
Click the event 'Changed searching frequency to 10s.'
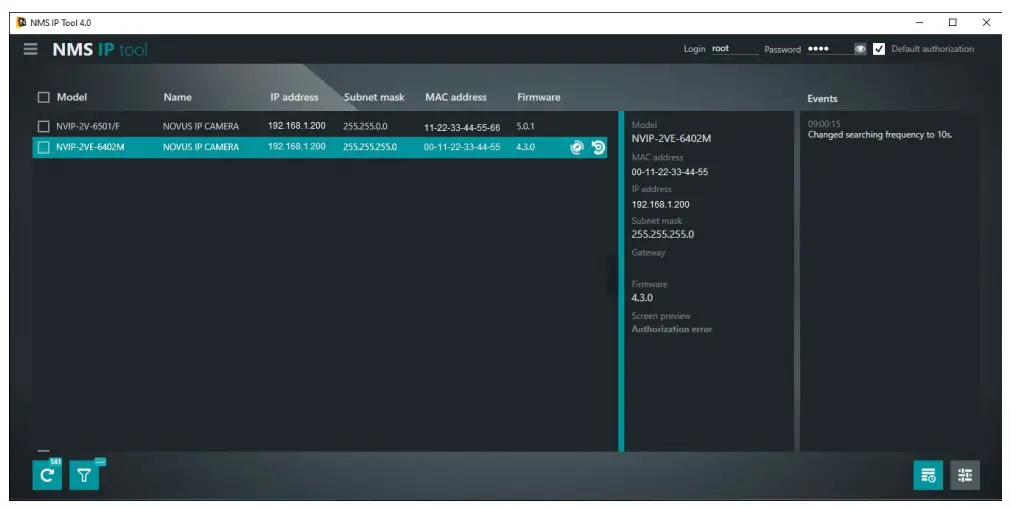coord(879,135)
